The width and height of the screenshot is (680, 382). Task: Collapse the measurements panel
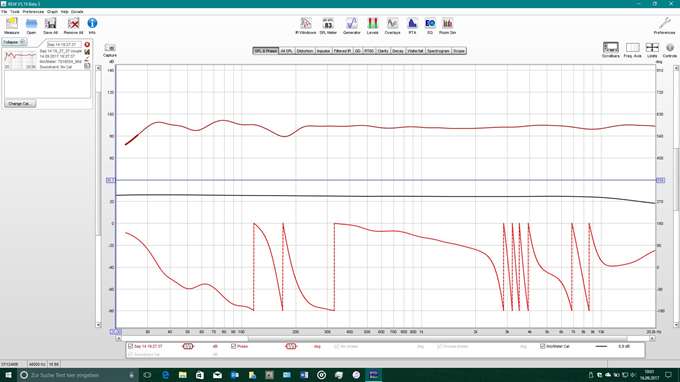(14, 42)
